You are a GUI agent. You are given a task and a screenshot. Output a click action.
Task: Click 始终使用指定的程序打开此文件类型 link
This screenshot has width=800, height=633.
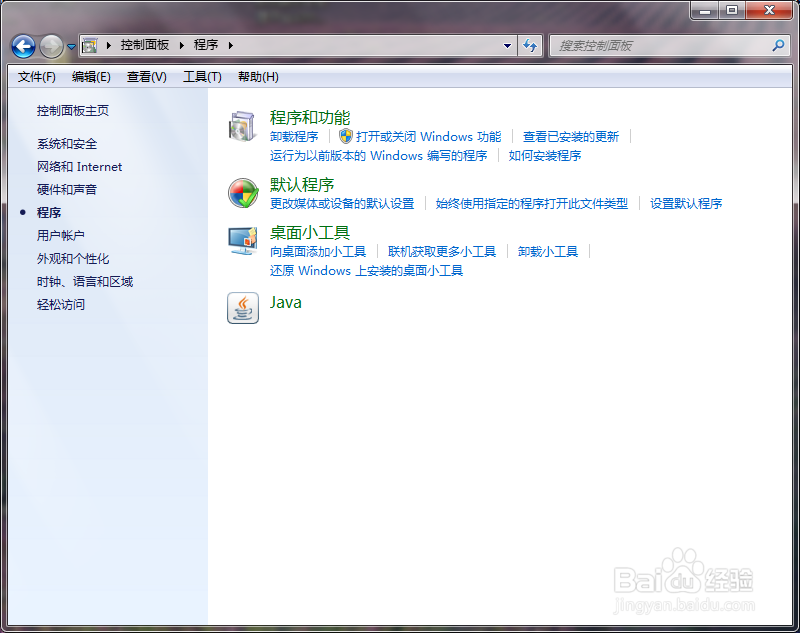tap(532, 204)
